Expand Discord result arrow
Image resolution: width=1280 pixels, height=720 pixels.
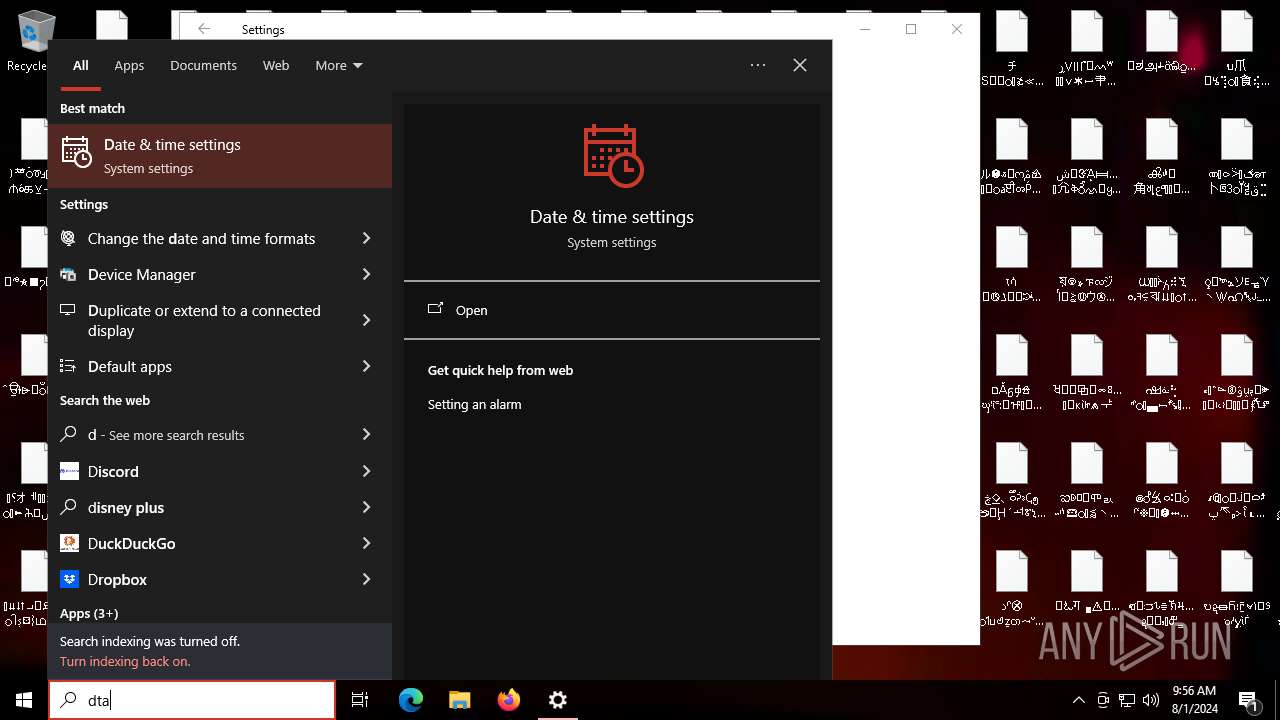[x=367, y=471]
